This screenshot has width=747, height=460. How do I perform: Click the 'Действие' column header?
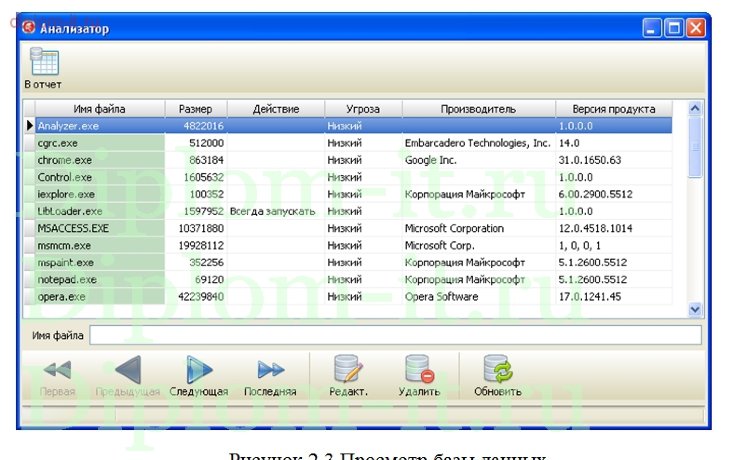coord(276,109)
